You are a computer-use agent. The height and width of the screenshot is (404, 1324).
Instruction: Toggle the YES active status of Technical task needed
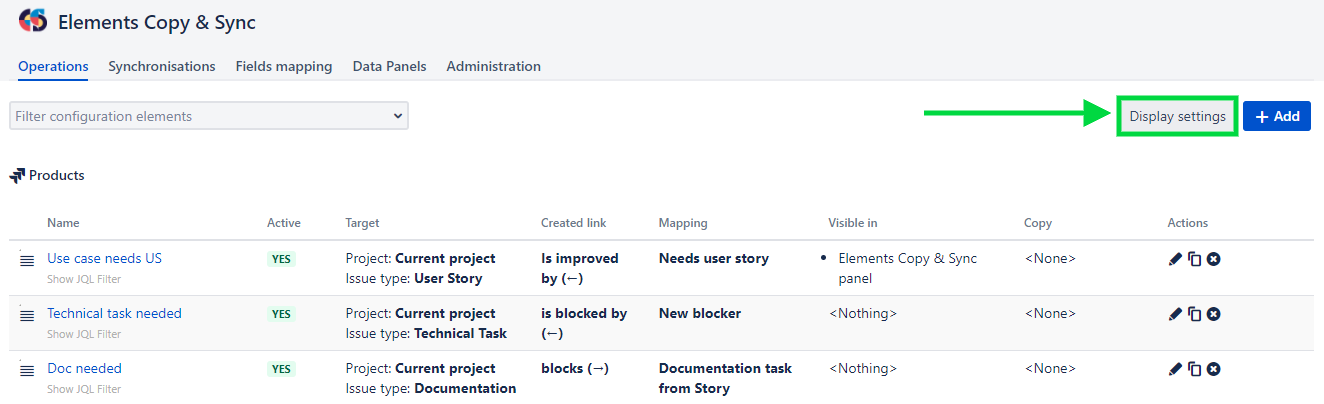281,314
